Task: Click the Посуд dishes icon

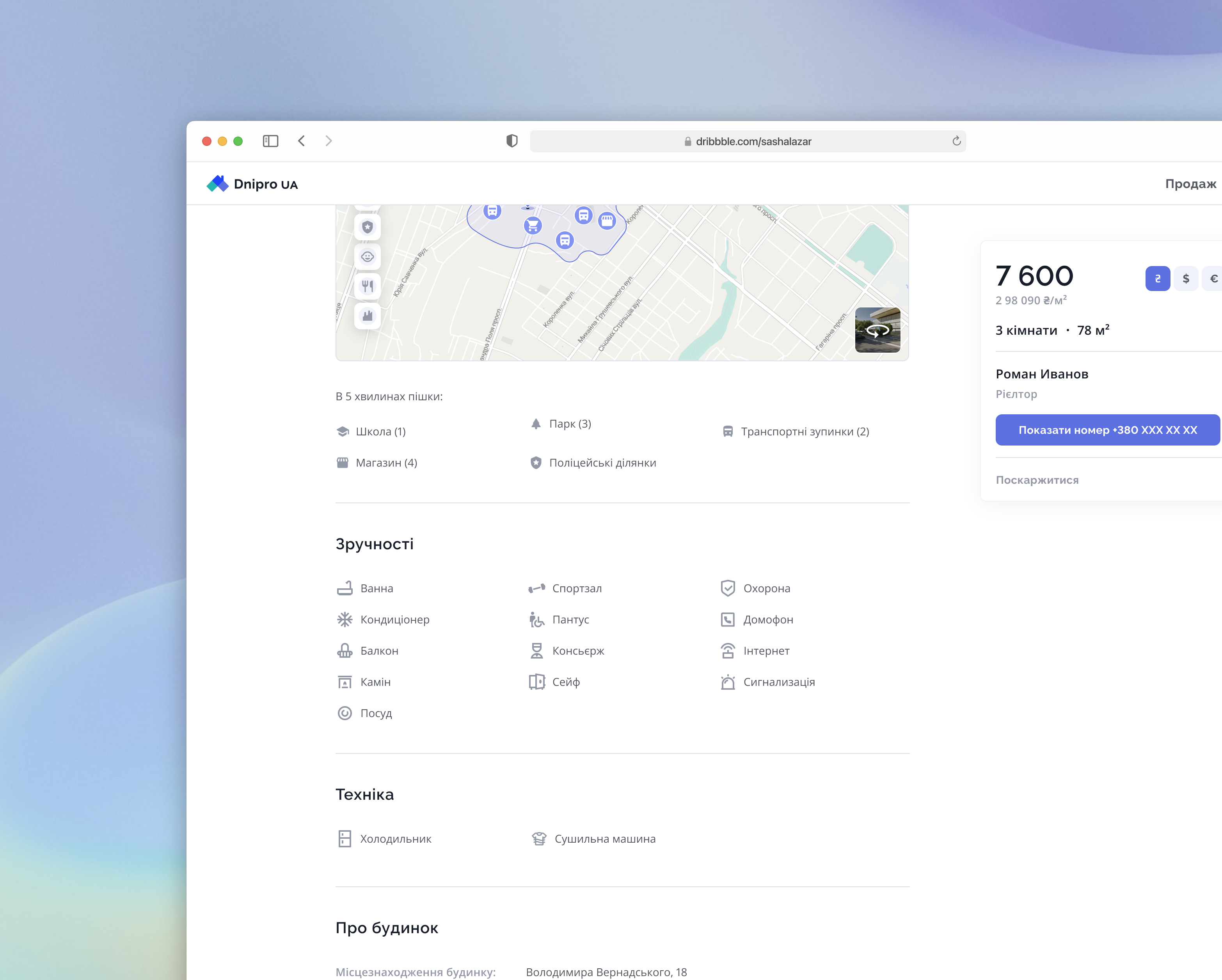Action: pyautogui.click(x=345, y=713)
